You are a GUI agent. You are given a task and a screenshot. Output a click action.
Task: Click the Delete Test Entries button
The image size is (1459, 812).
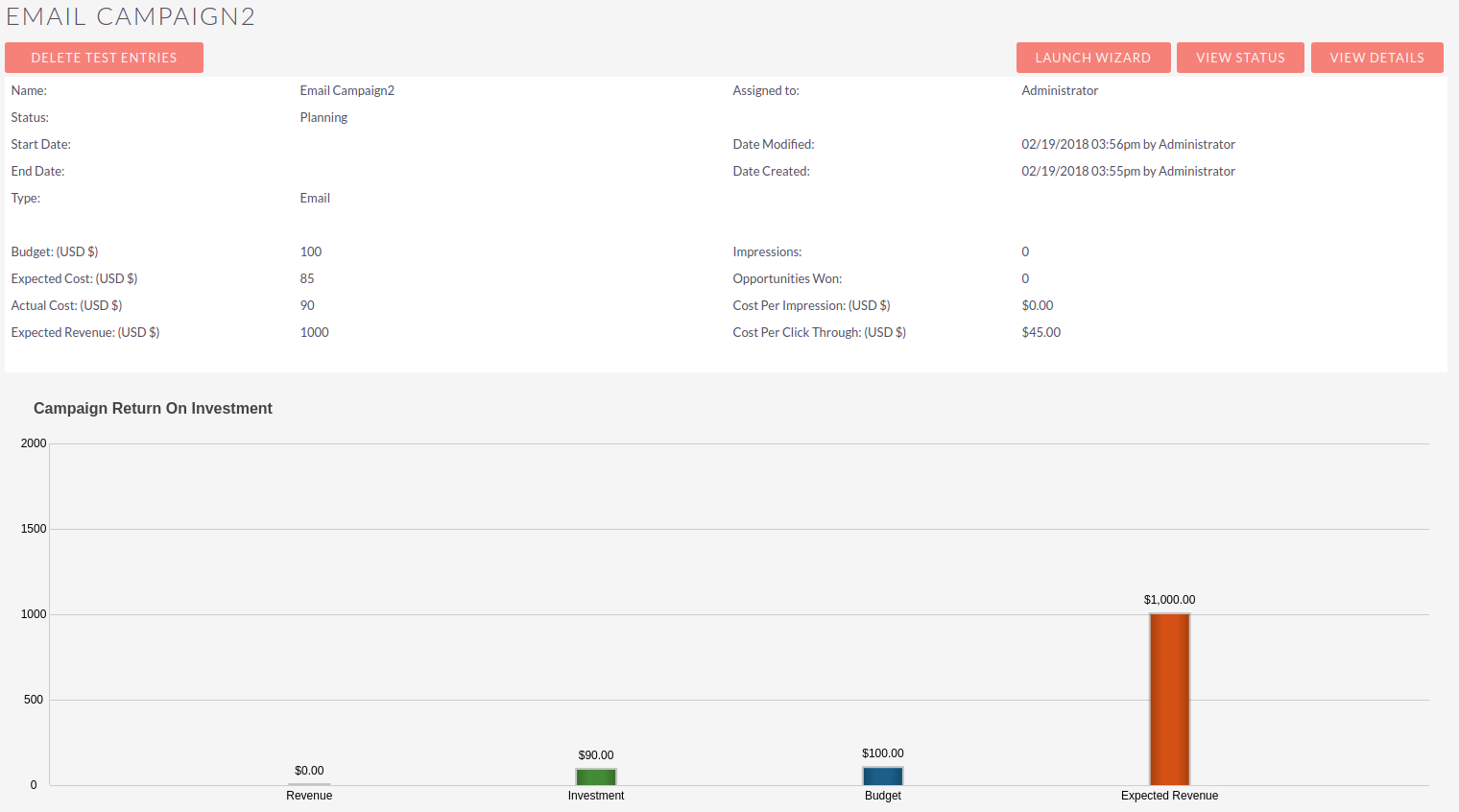point(104,58)
